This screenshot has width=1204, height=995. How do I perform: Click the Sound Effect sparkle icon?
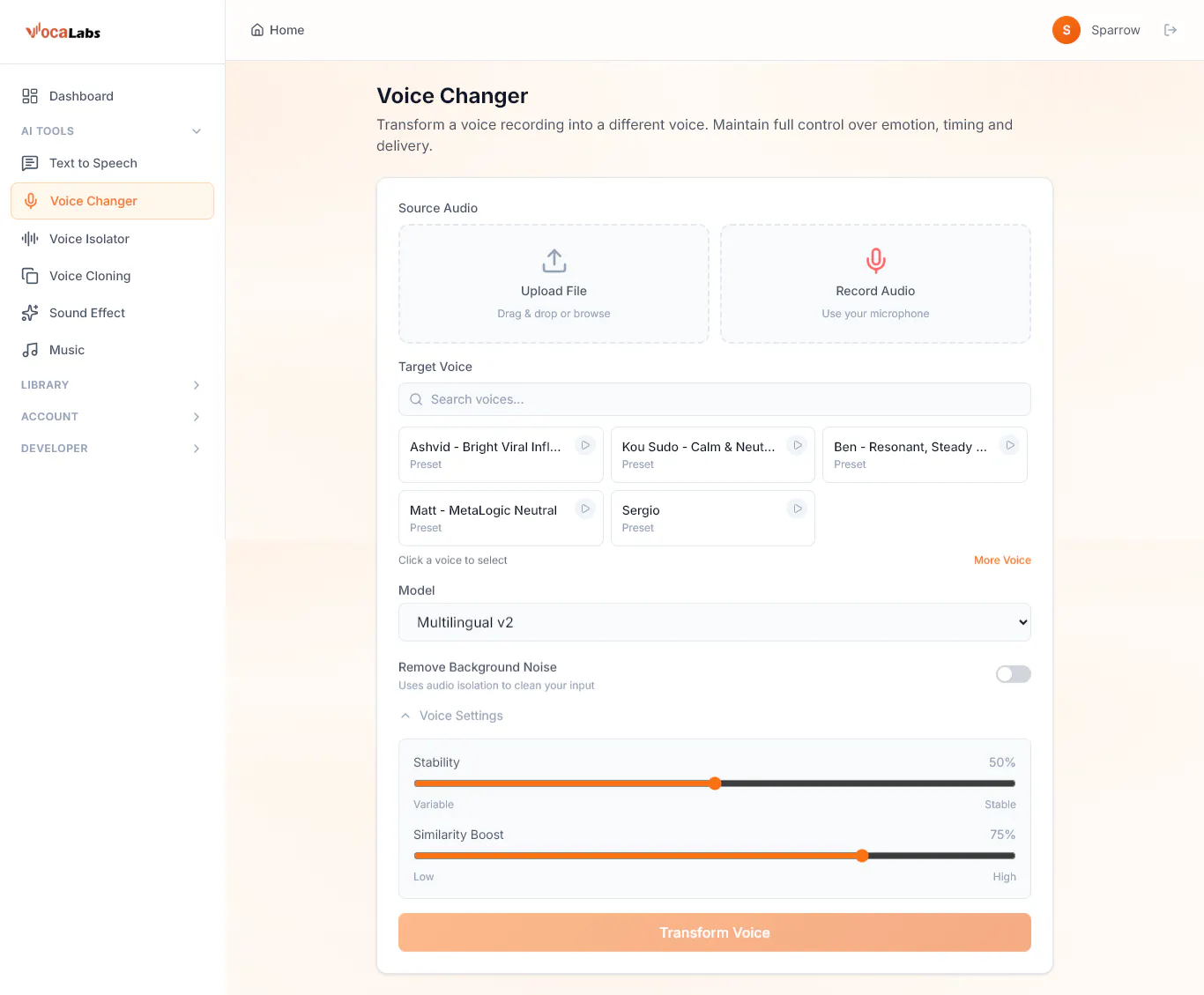[x=30, y=313]
